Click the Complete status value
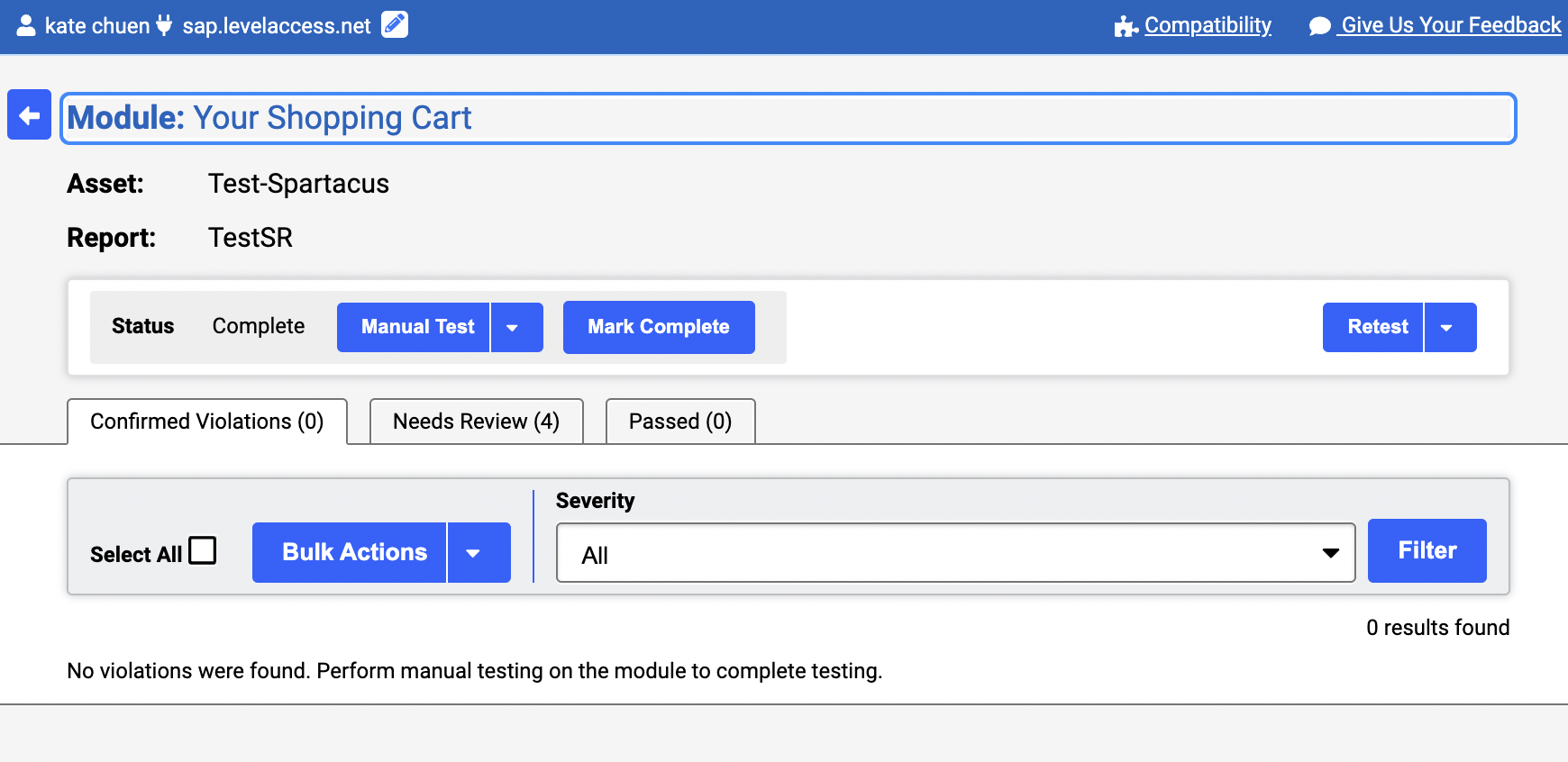The image size is (1568, 762). 259,326
